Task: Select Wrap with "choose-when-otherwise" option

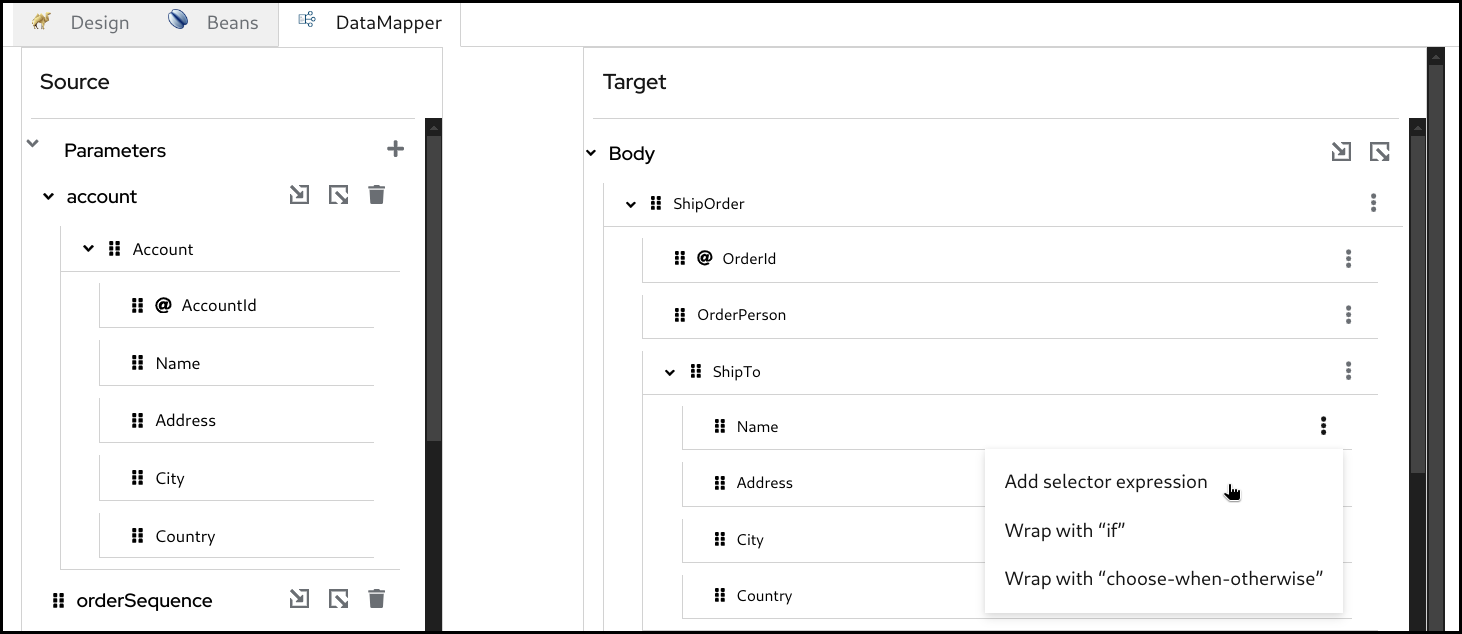Action: click(1164, 579)
